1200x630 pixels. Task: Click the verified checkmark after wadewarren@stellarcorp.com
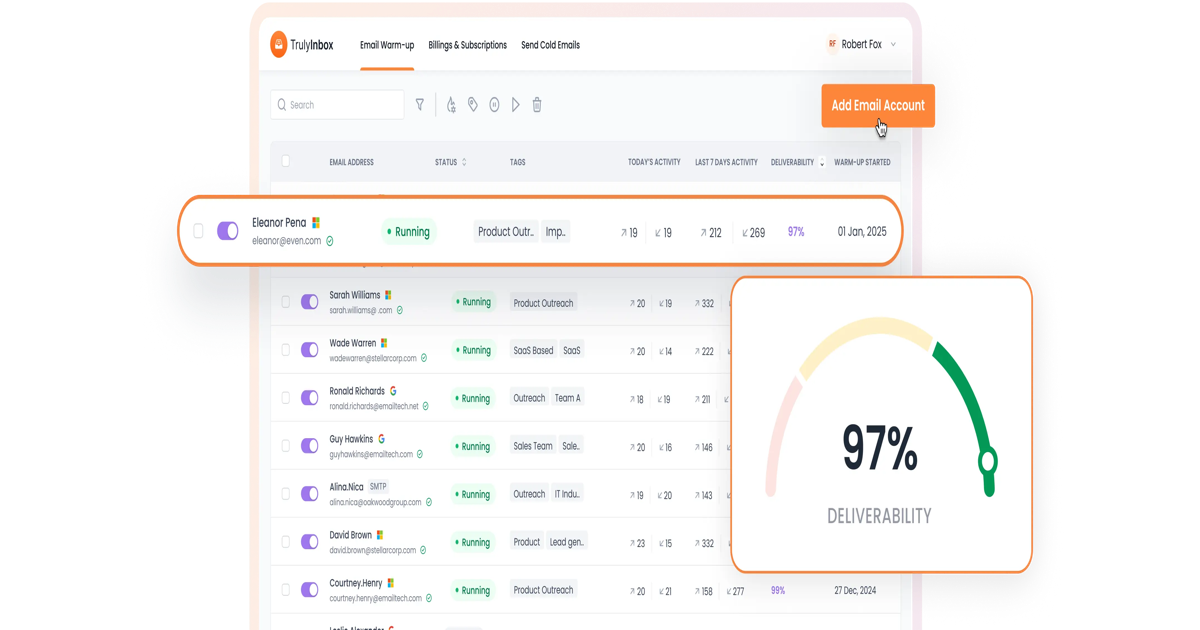pos(424,358)
